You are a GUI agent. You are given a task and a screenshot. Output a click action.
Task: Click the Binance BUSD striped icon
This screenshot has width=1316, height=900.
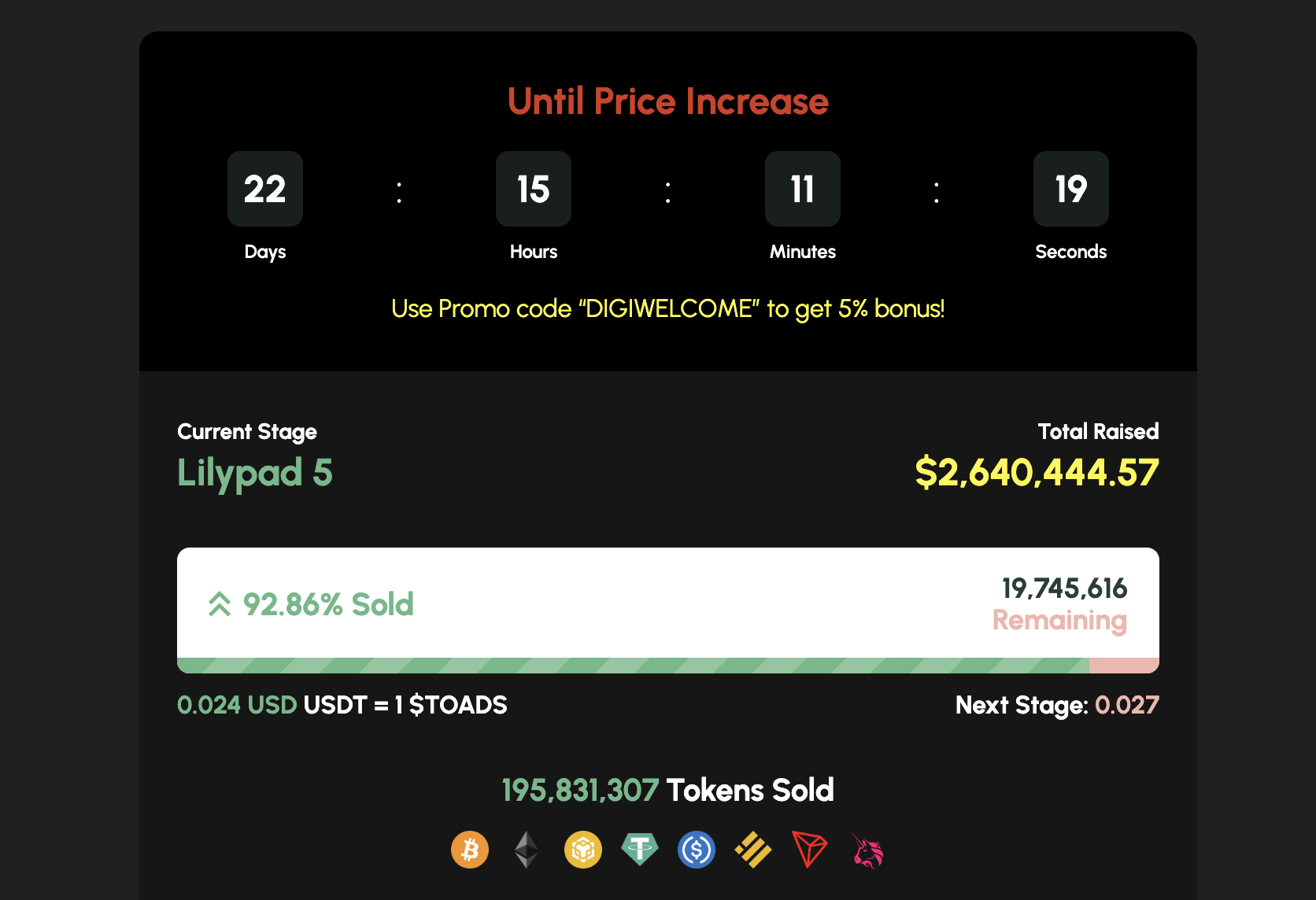753,850
